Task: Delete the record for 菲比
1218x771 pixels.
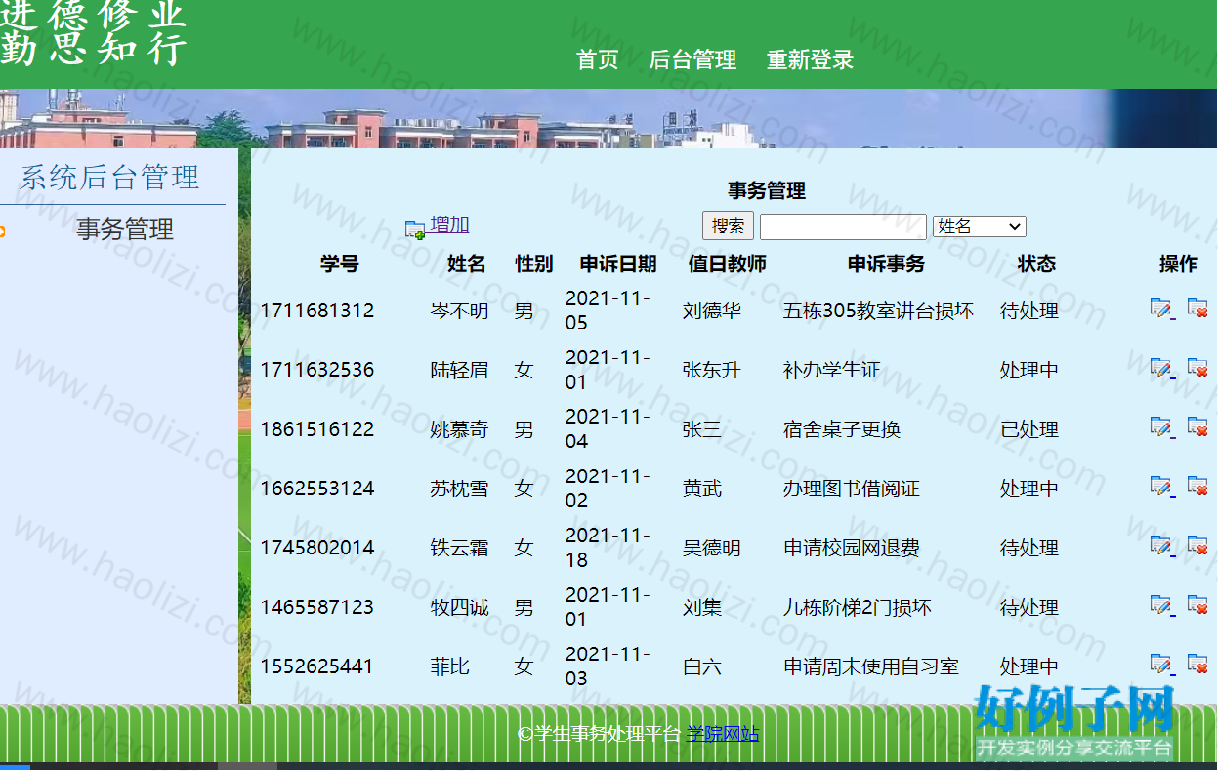Action: pyautogui.click(x=1197, y=664)
